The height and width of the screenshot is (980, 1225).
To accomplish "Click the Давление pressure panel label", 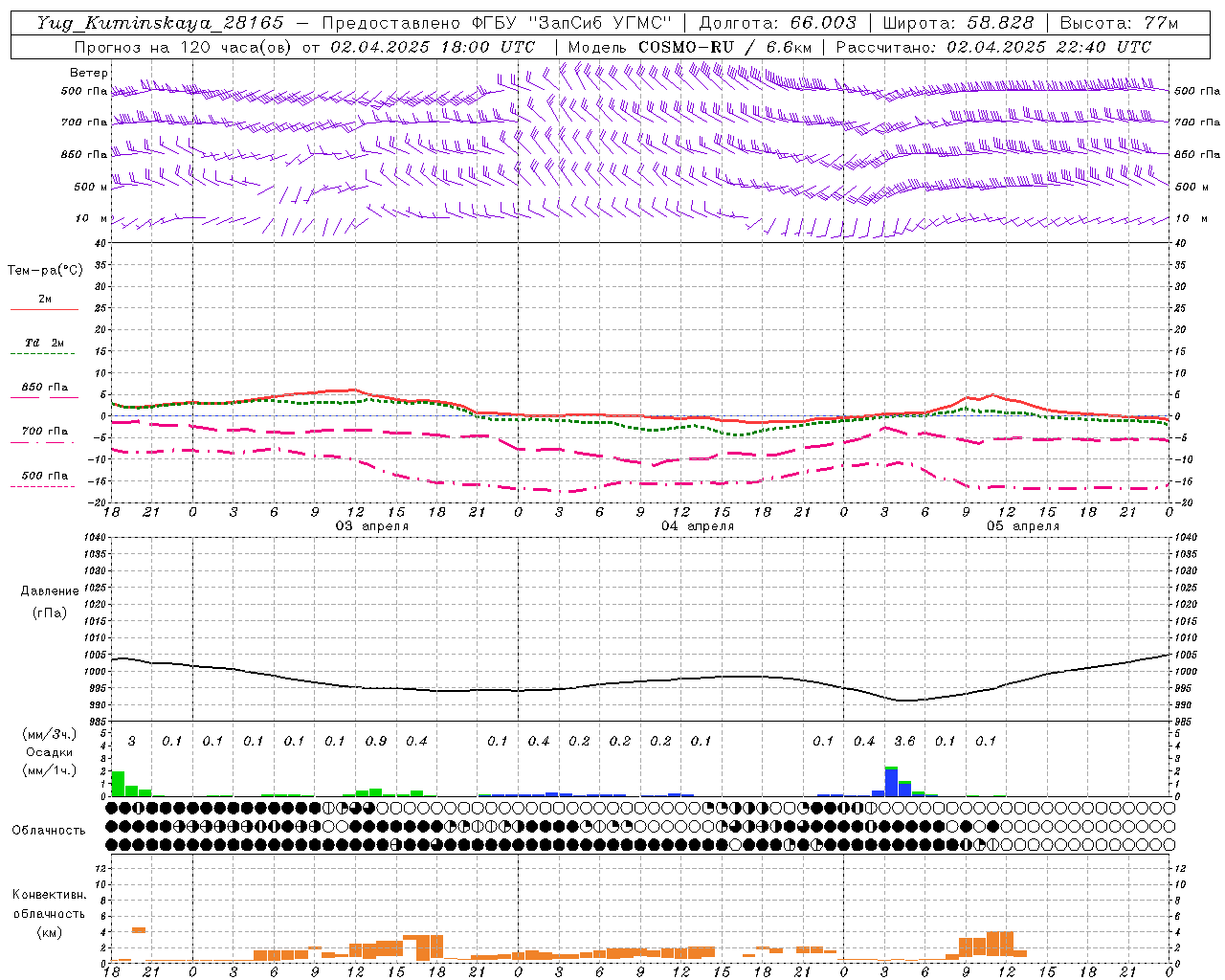I will [x=50, y=591].
